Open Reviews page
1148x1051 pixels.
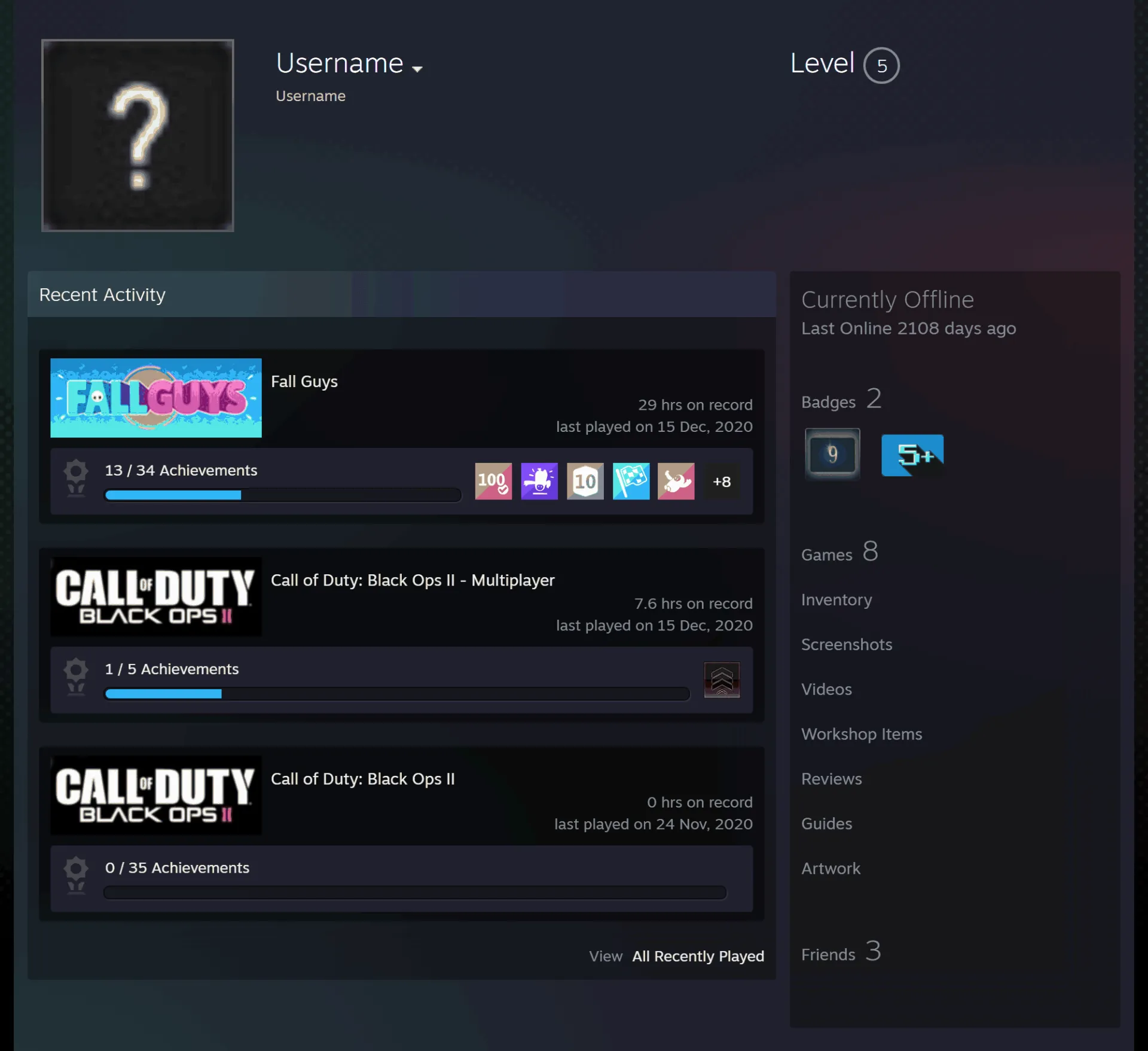point(832,779)
